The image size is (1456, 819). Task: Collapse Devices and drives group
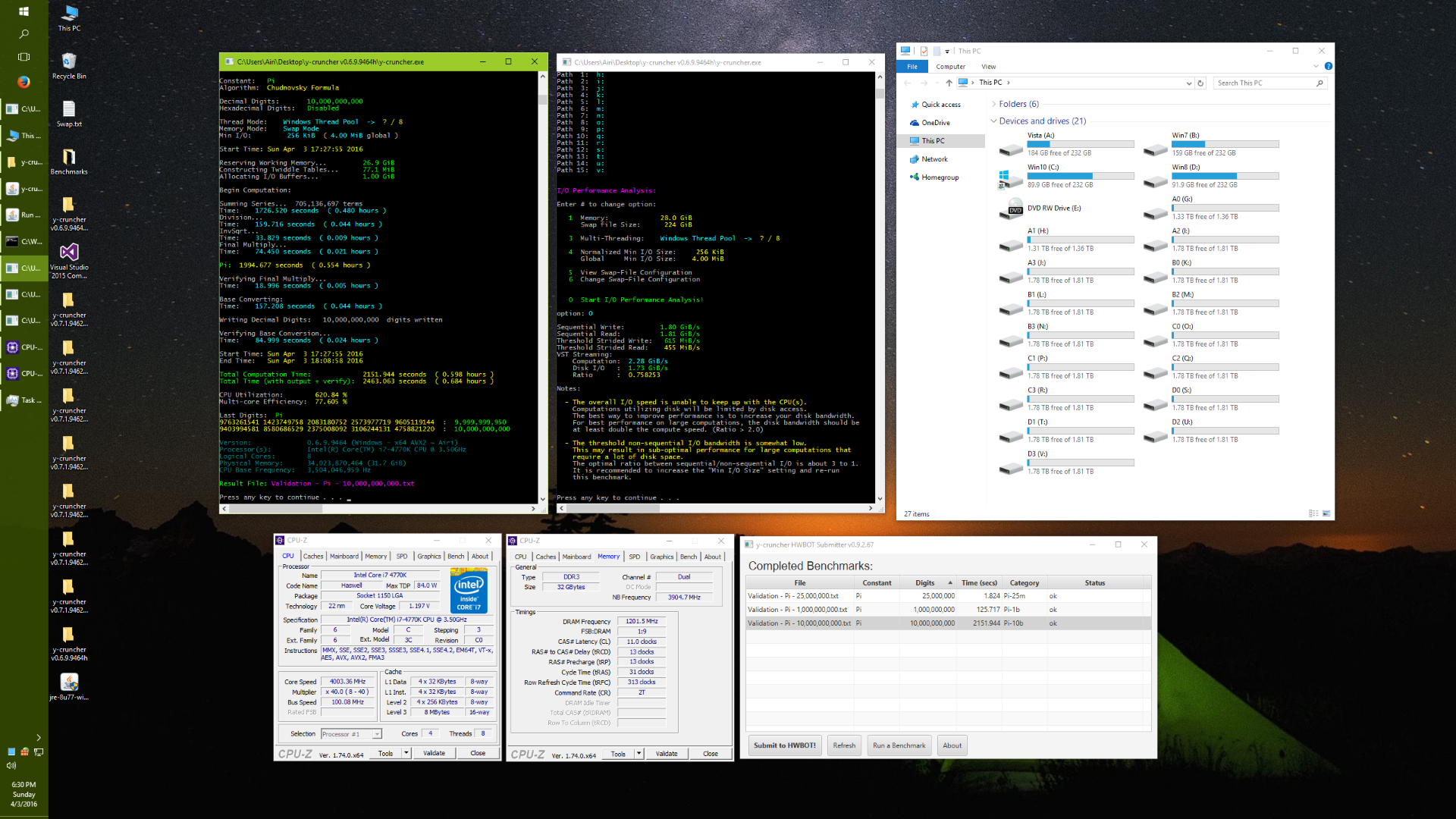[994, 121]
